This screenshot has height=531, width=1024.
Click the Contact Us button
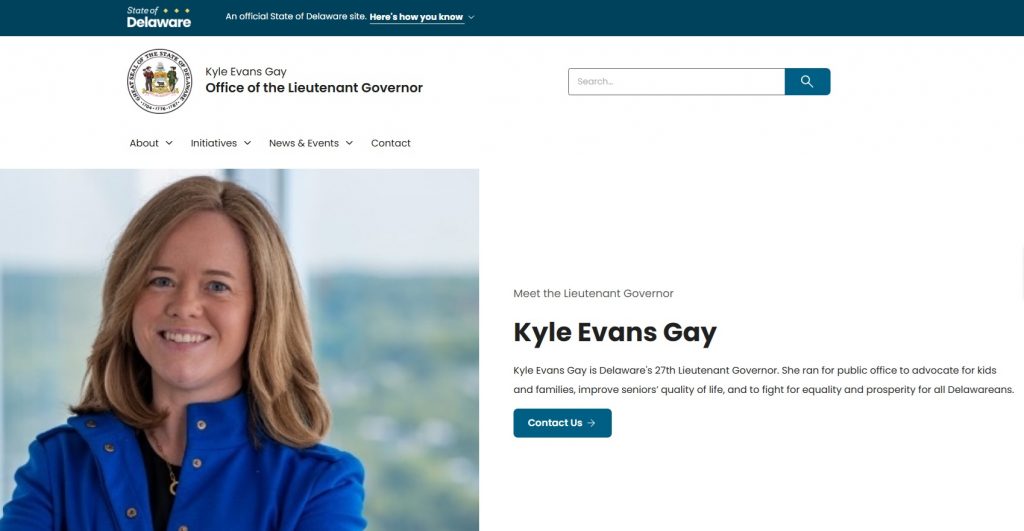coord(562,423)
